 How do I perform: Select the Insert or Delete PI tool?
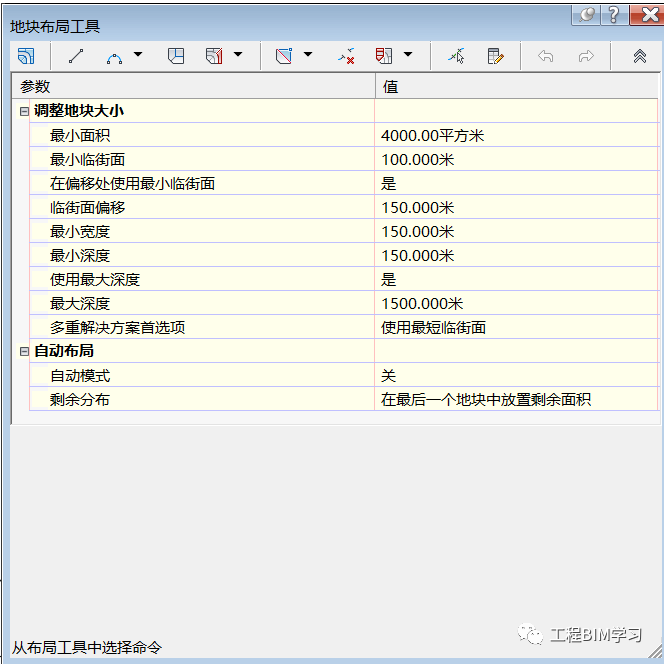(x=284, y=56)
